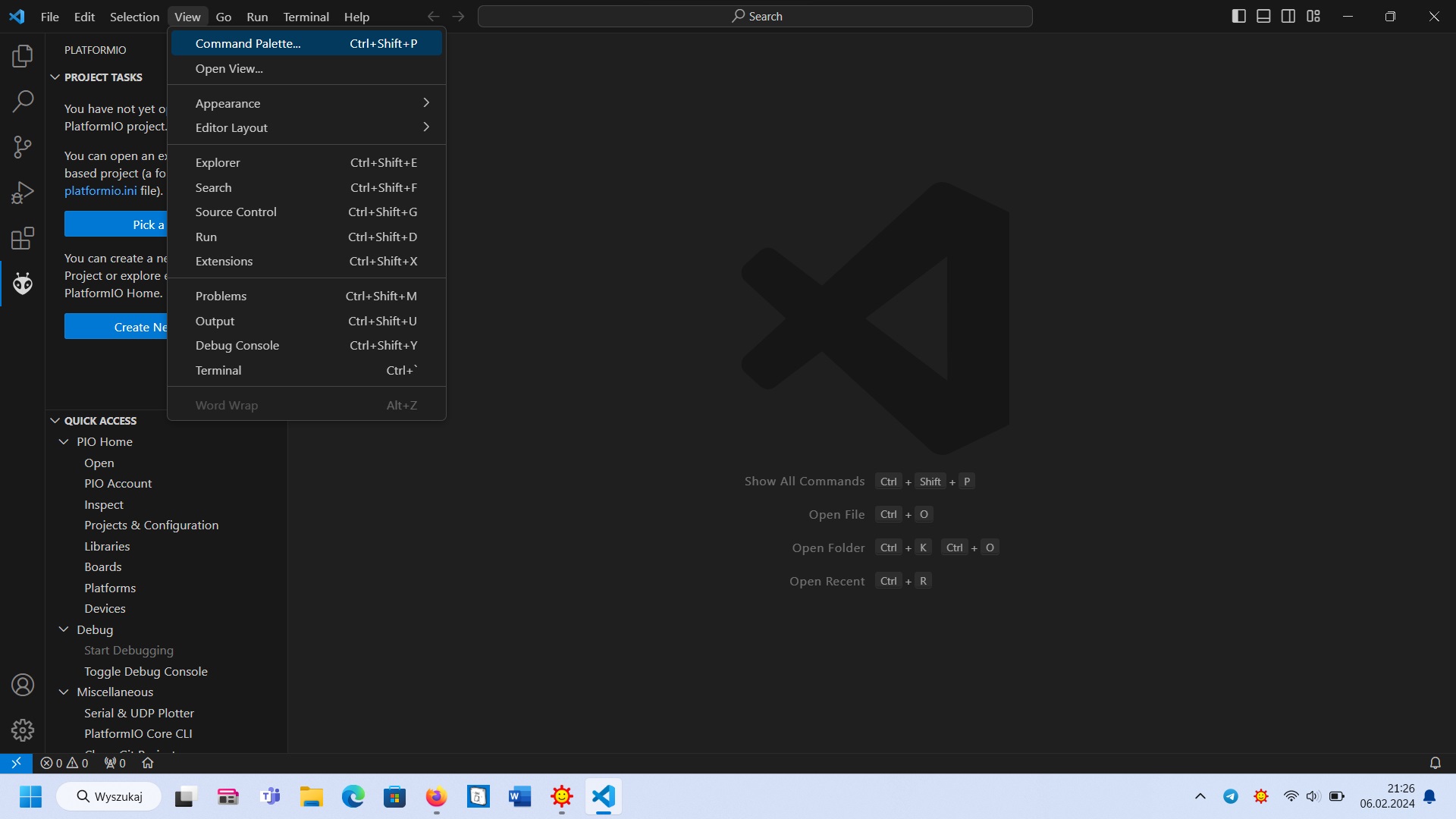Open Projects & Configuration item
Image resolution: width=1456 pixels, height=819 pixels.
click(x=151, y=525)
